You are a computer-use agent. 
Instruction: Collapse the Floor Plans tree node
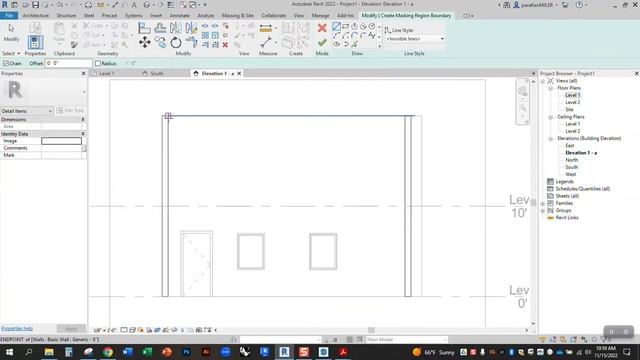551,88
